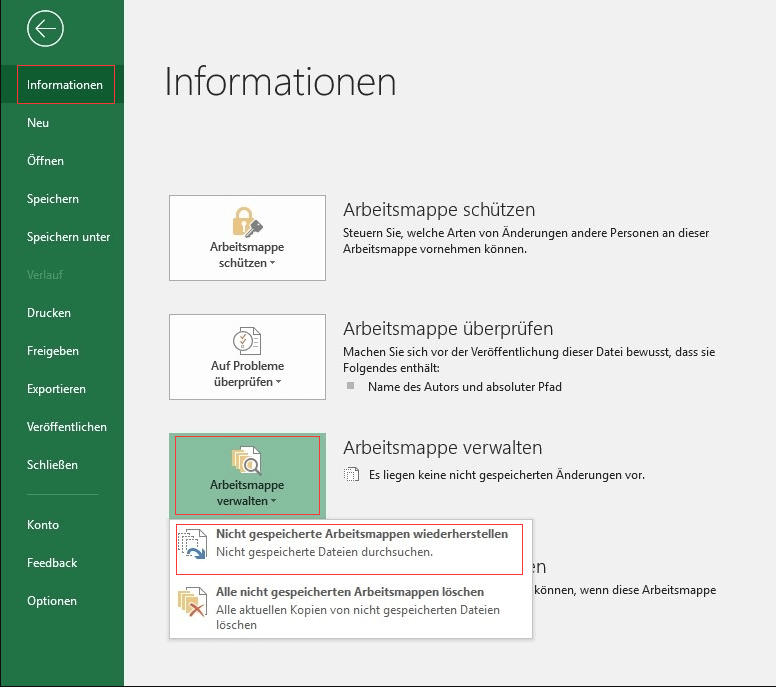This screenshot has height=687, width=776.
Task: Go to the Öffnen page
Action: click(x=45, y=161)
